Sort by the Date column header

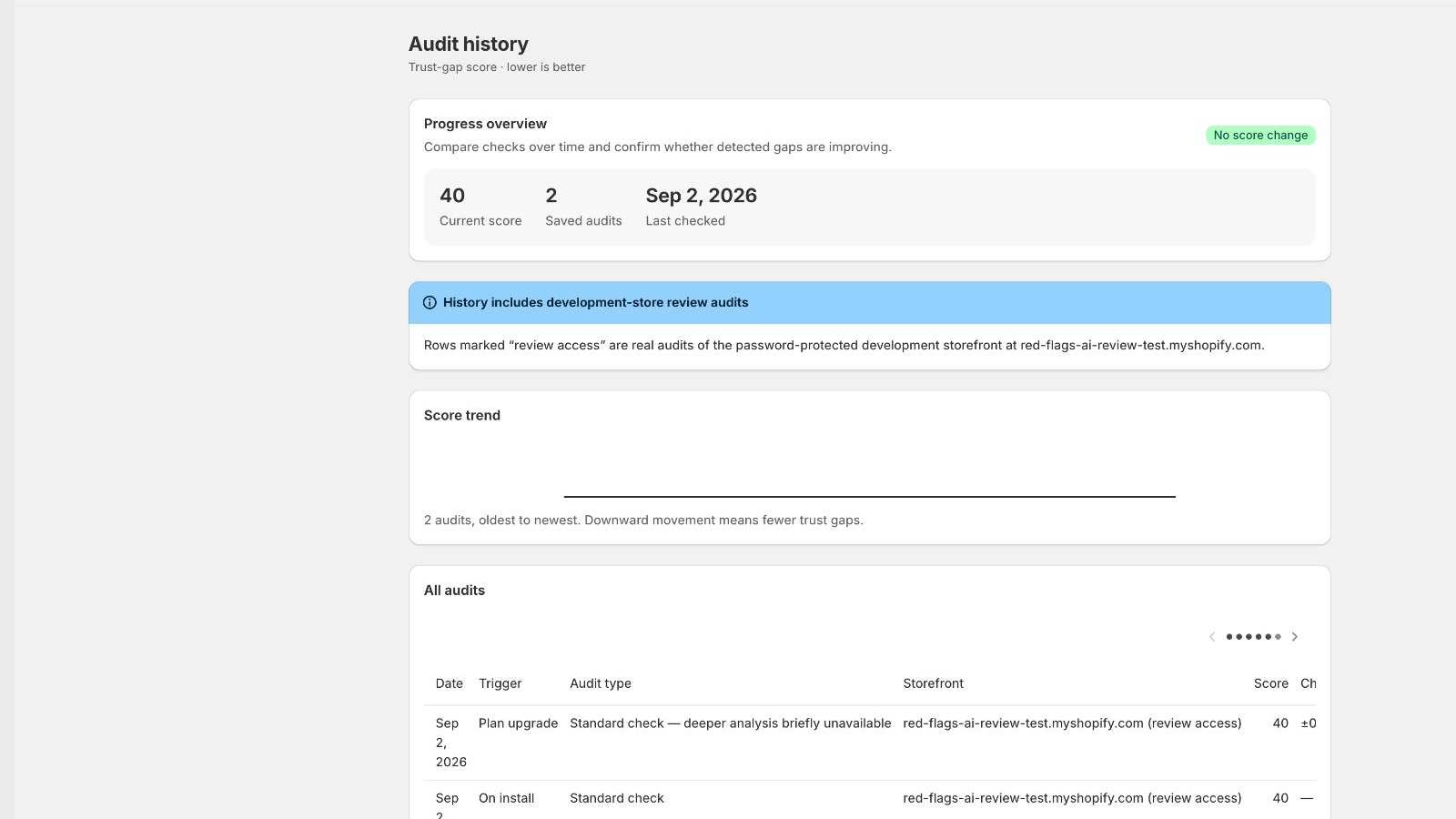(450, 683)
